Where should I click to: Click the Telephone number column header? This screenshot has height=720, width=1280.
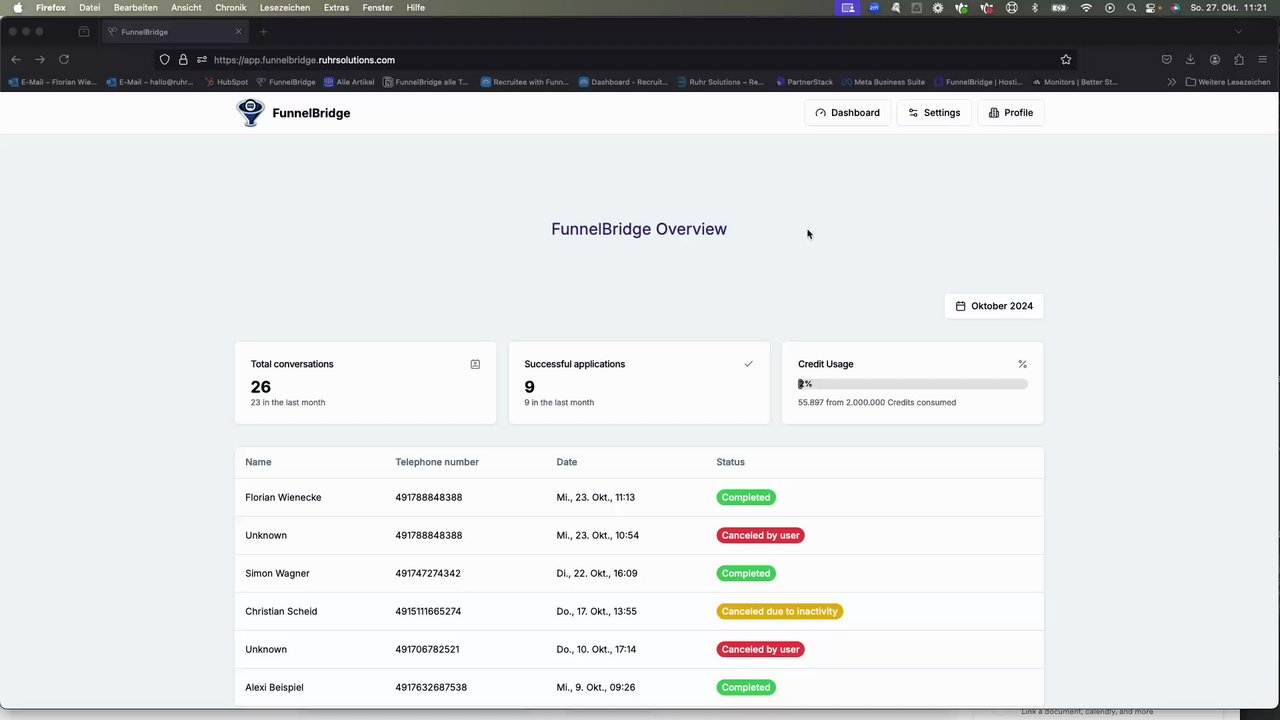(x=437, y=462)
